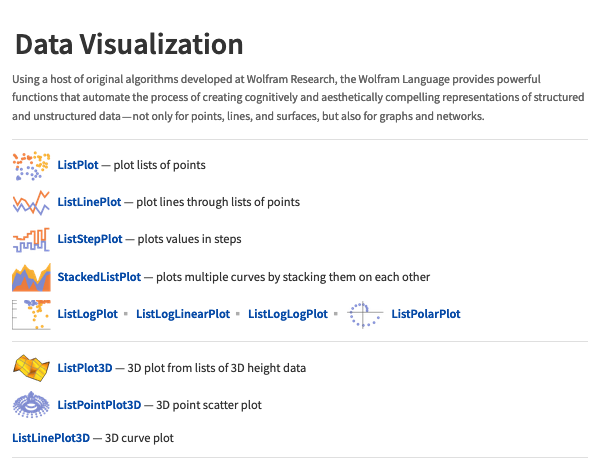Click the Data Visualization page heading

pos(129,44)
